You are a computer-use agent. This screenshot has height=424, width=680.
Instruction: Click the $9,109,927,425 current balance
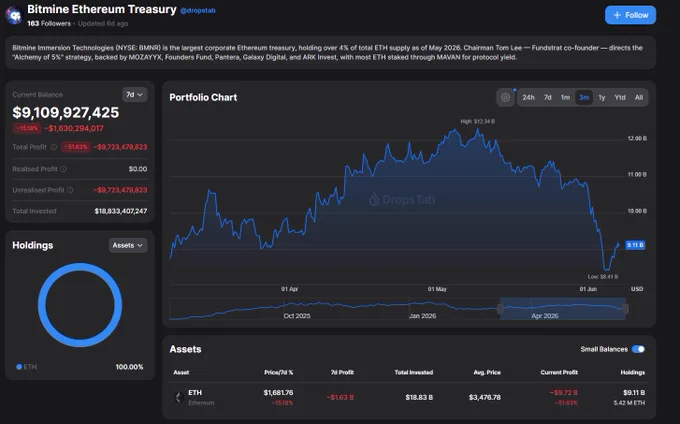(x=65, y=113)
